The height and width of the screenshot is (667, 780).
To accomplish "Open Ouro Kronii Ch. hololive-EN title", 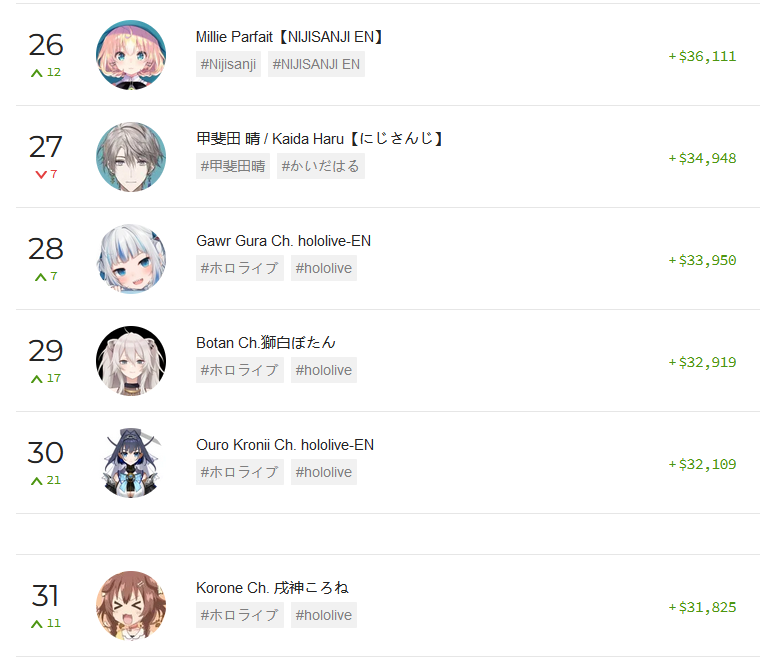I will coord(285,445).
